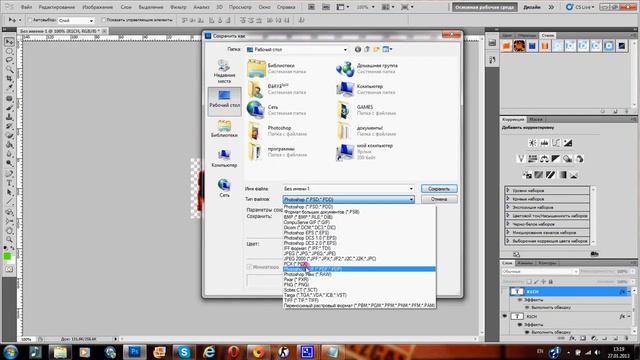Screen dimensions: 640x360
Task: Toggle Эффекты visibility on the lower layer
Action: 520,325
